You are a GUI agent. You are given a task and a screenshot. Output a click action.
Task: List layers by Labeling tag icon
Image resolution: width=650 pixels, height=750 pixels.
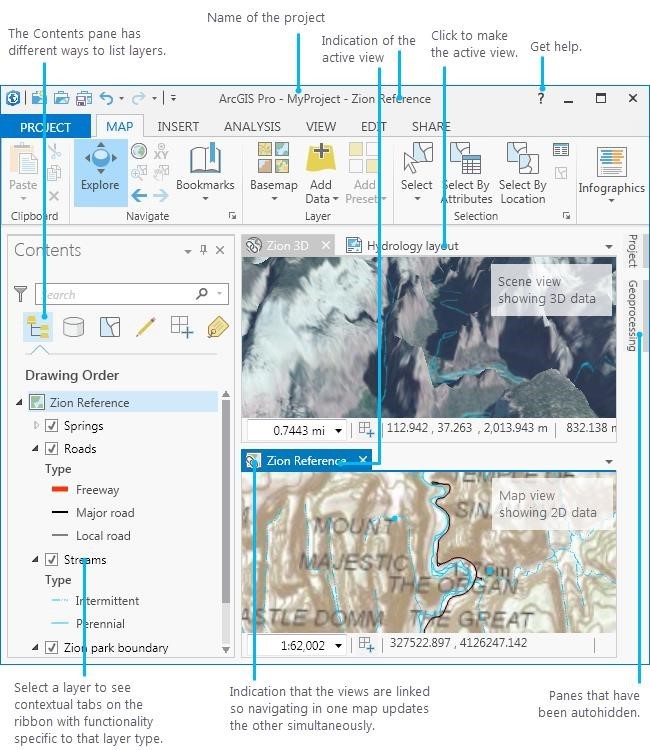(218, 327)
